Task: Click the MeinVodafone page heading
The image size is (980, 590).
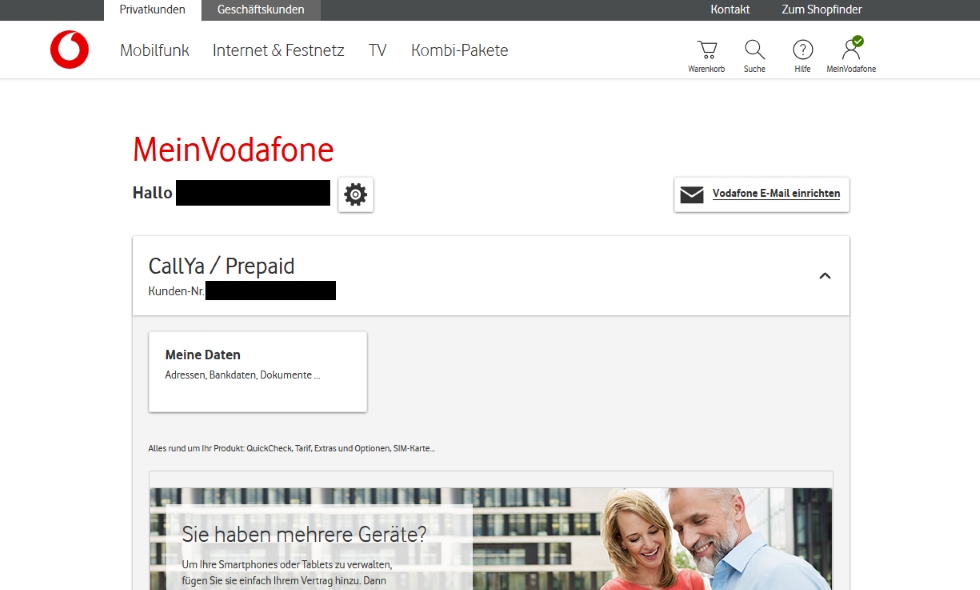Action: pos(233,150)
